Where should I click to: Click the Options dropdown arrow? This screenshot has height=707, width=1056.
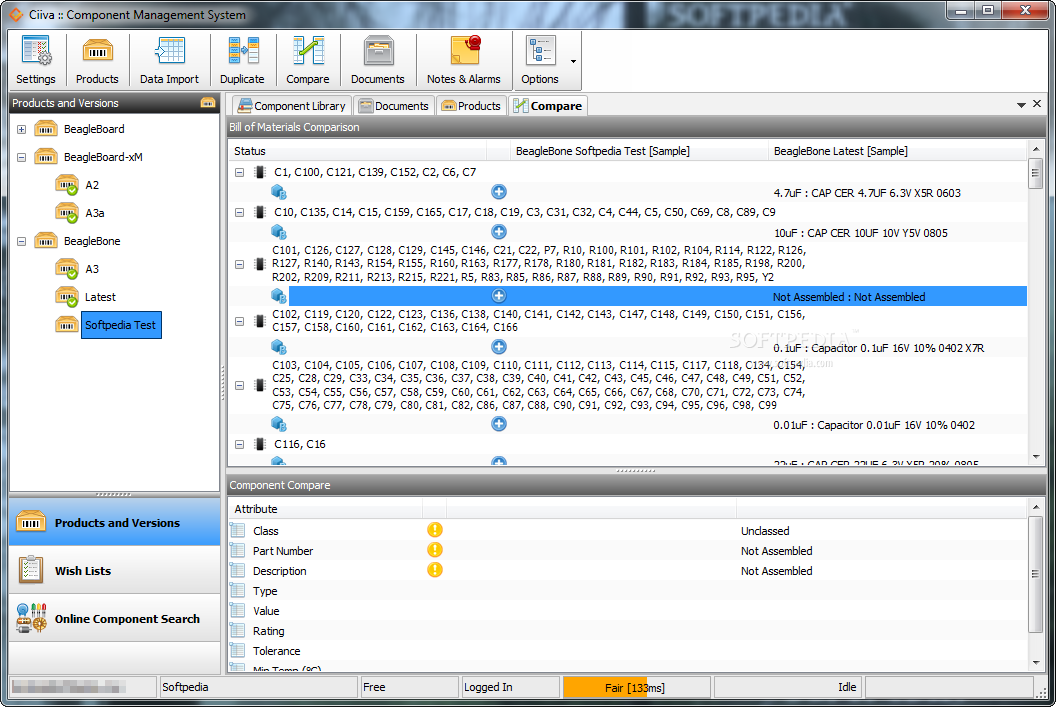pos(573,61)
